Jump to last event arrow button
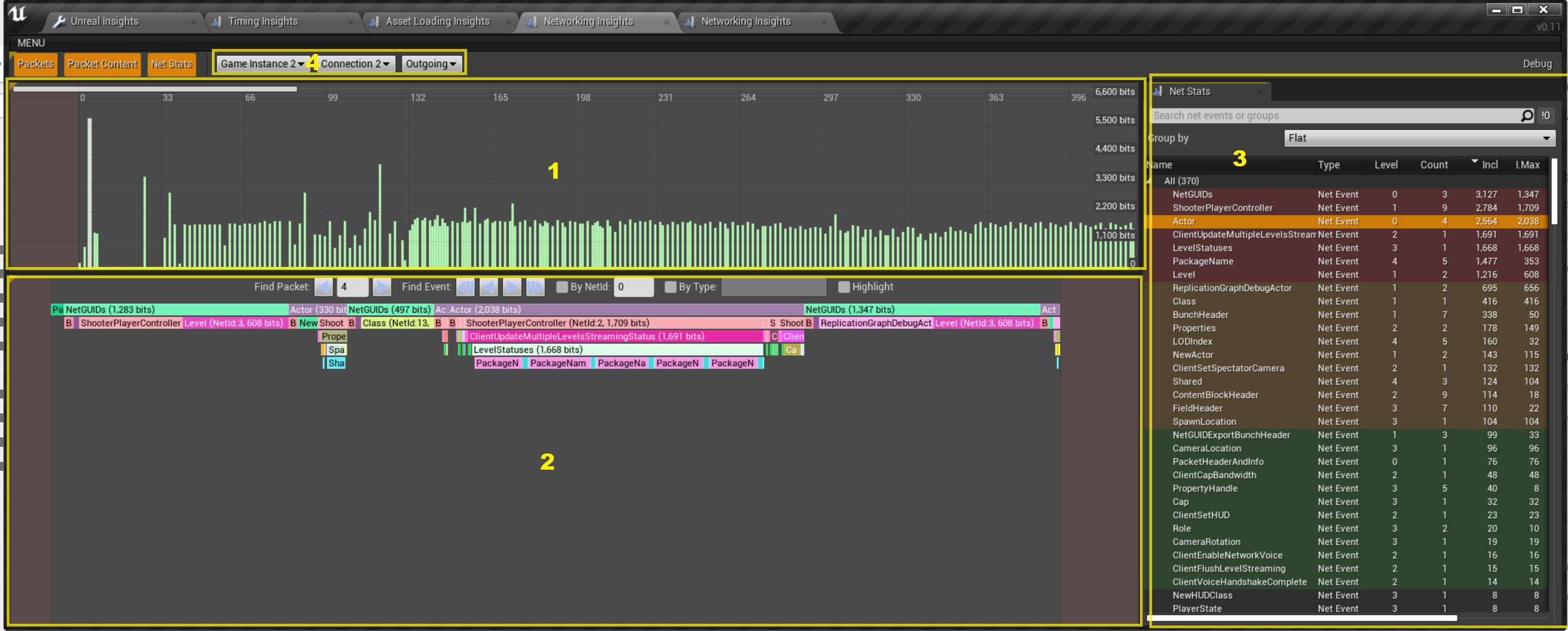This screenshot has height=631, width=1568. (535, 287)
